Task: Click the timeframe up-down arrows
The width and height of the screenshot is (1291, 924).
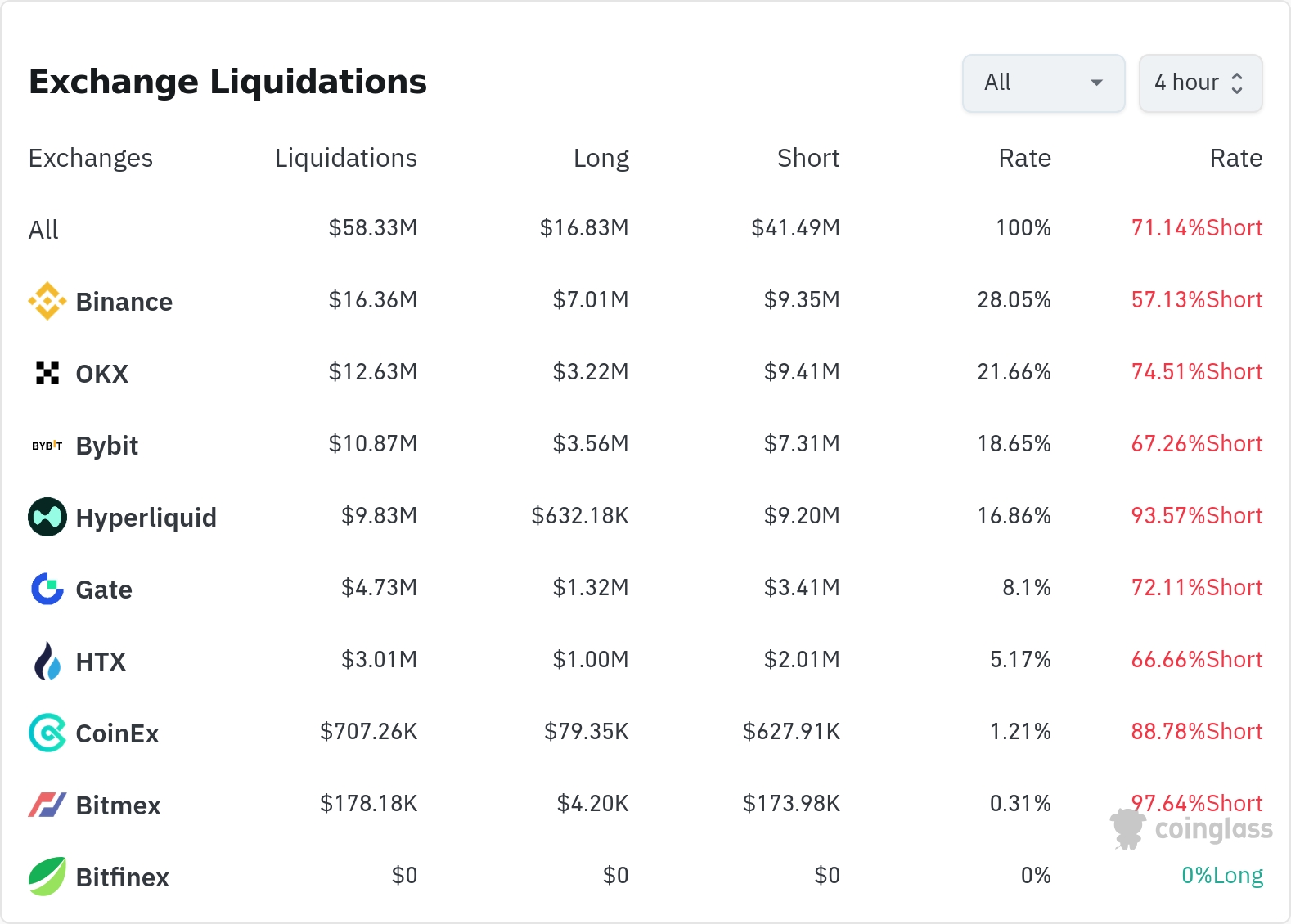Action: point(1237,83)
